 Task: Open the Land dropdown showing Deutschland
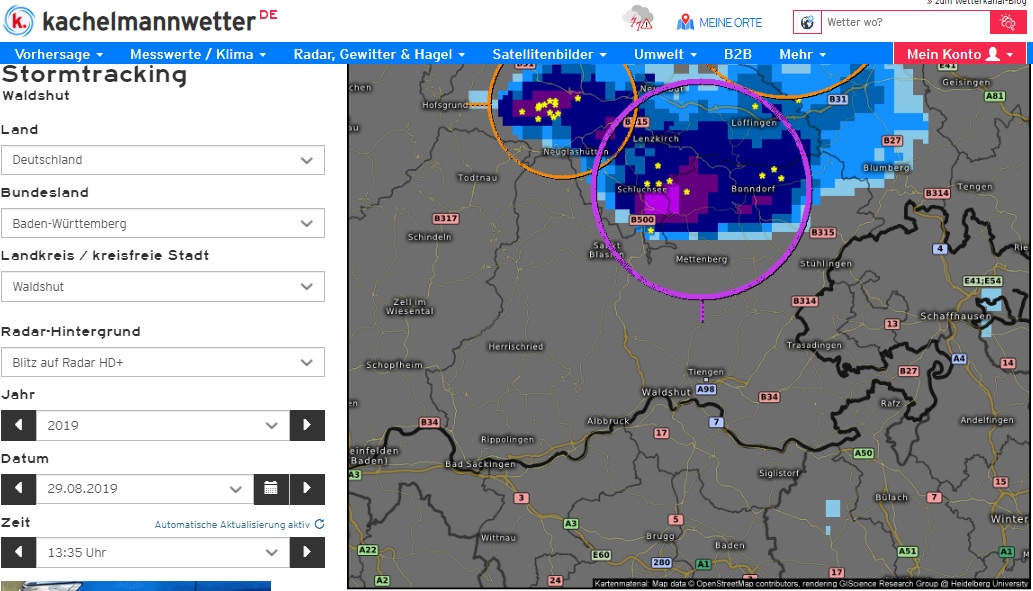(163, 160)
